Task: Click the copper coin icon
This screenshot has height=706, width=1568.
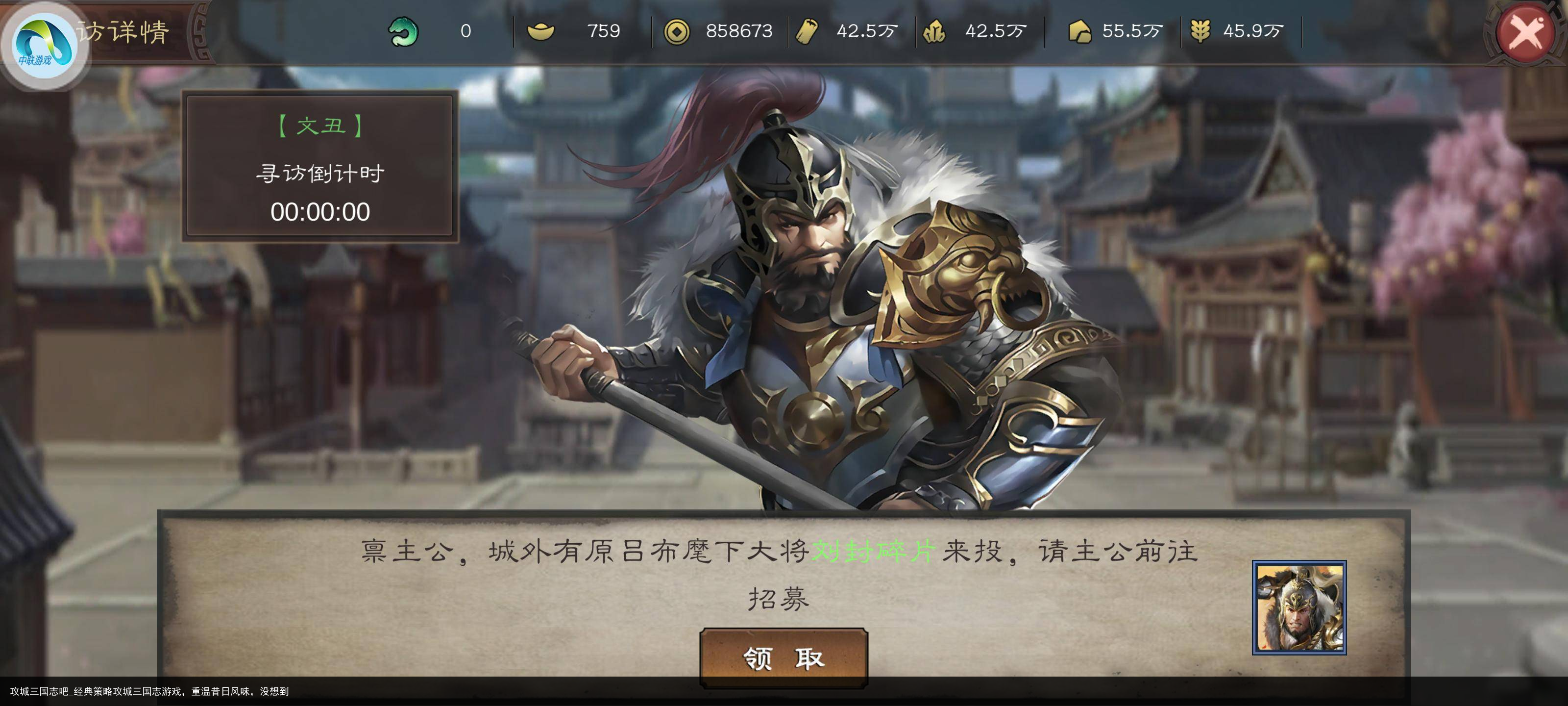Action: 676,32
